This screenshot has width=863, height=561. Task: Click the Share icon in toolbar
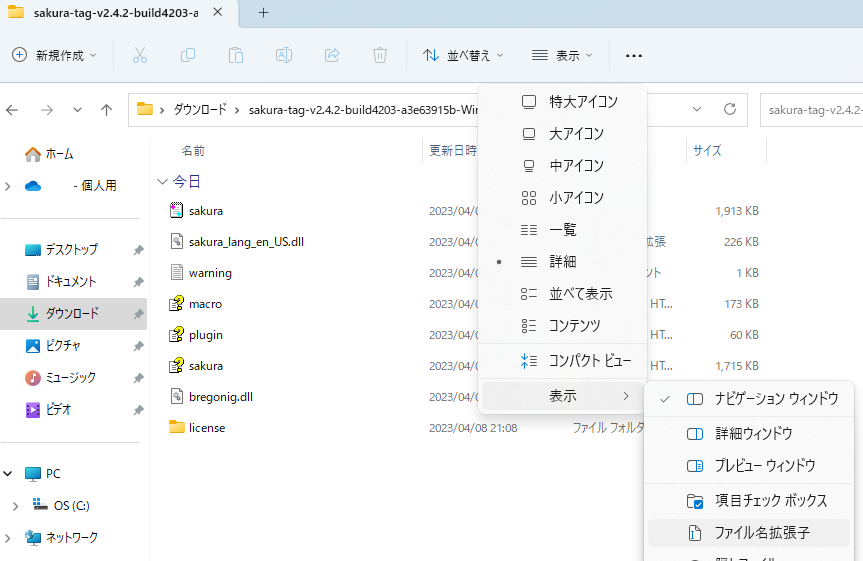(x=332, y=55)
